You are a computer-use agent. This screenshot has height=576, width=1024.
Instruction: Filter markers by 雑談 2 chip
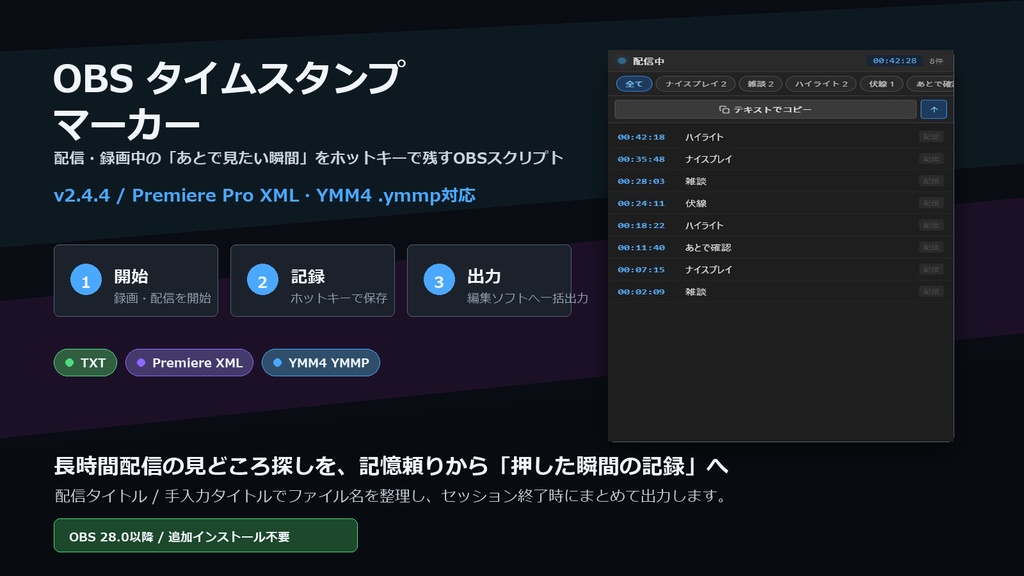(760, 84)
